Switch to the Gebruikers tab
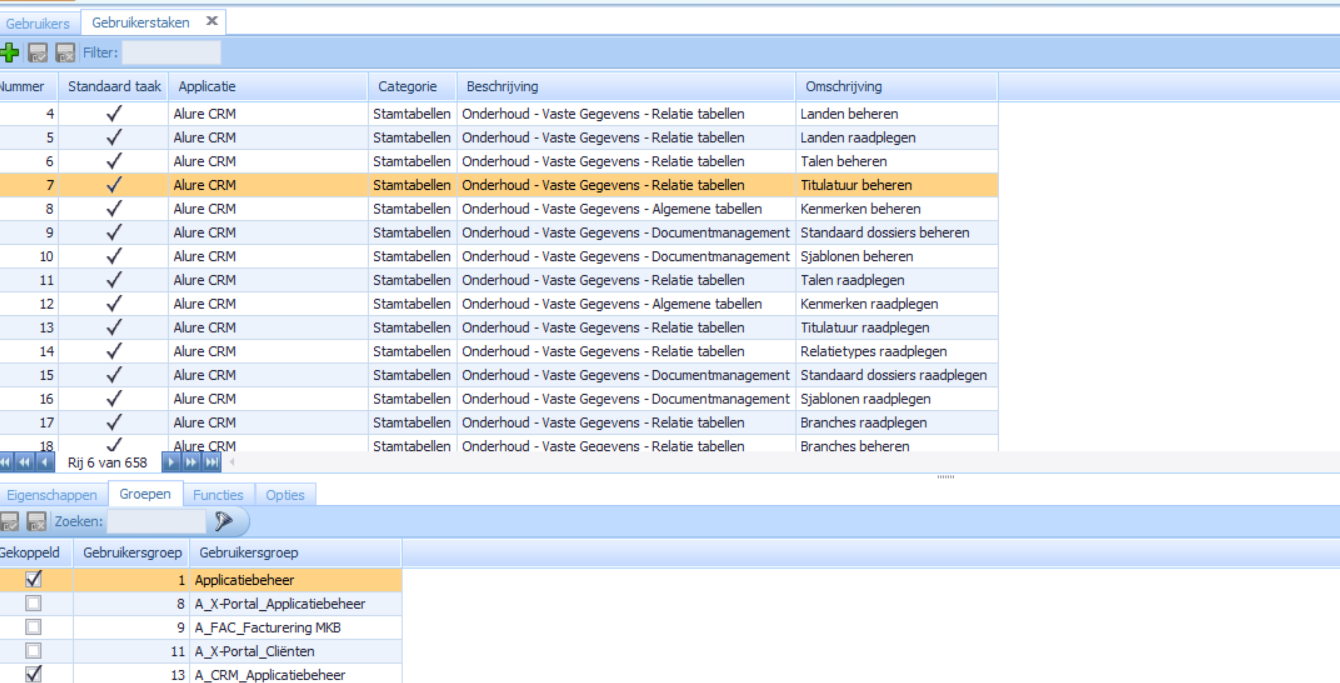Screen dimensions: 1340x683 point(38,23)
